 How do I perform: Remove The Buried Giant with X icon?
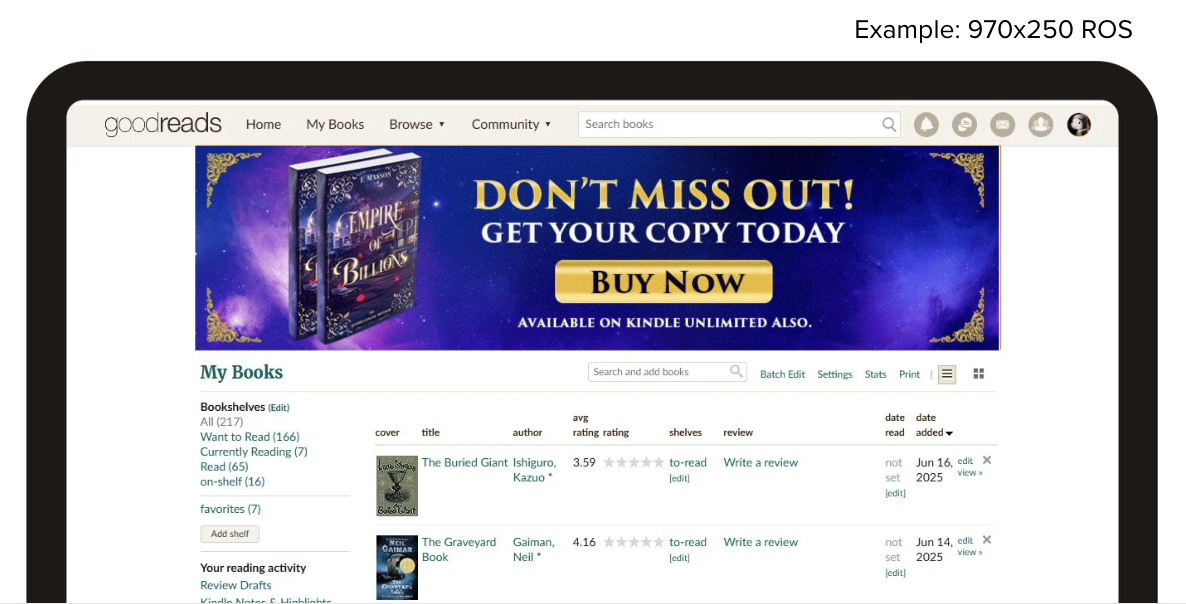986,460
